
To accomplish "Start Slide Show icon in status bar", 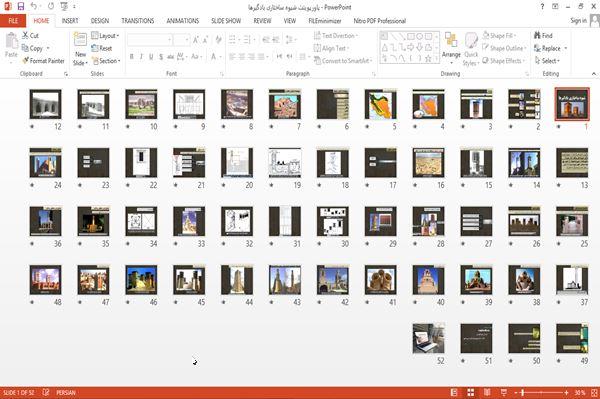I will click(x=504, y=392).
